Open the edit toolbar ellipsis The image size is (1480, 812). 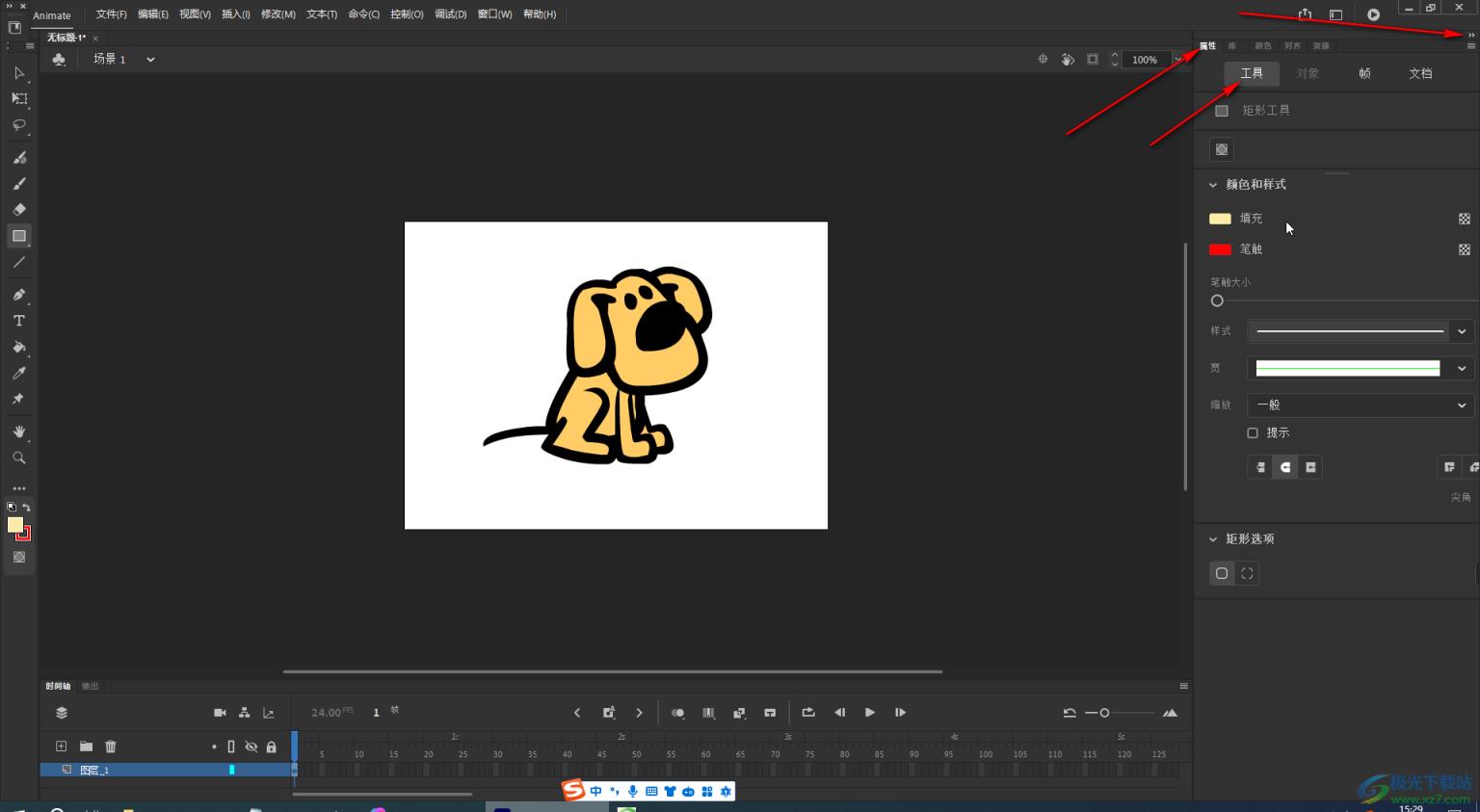pyautogui.click(x=19, y=488)
